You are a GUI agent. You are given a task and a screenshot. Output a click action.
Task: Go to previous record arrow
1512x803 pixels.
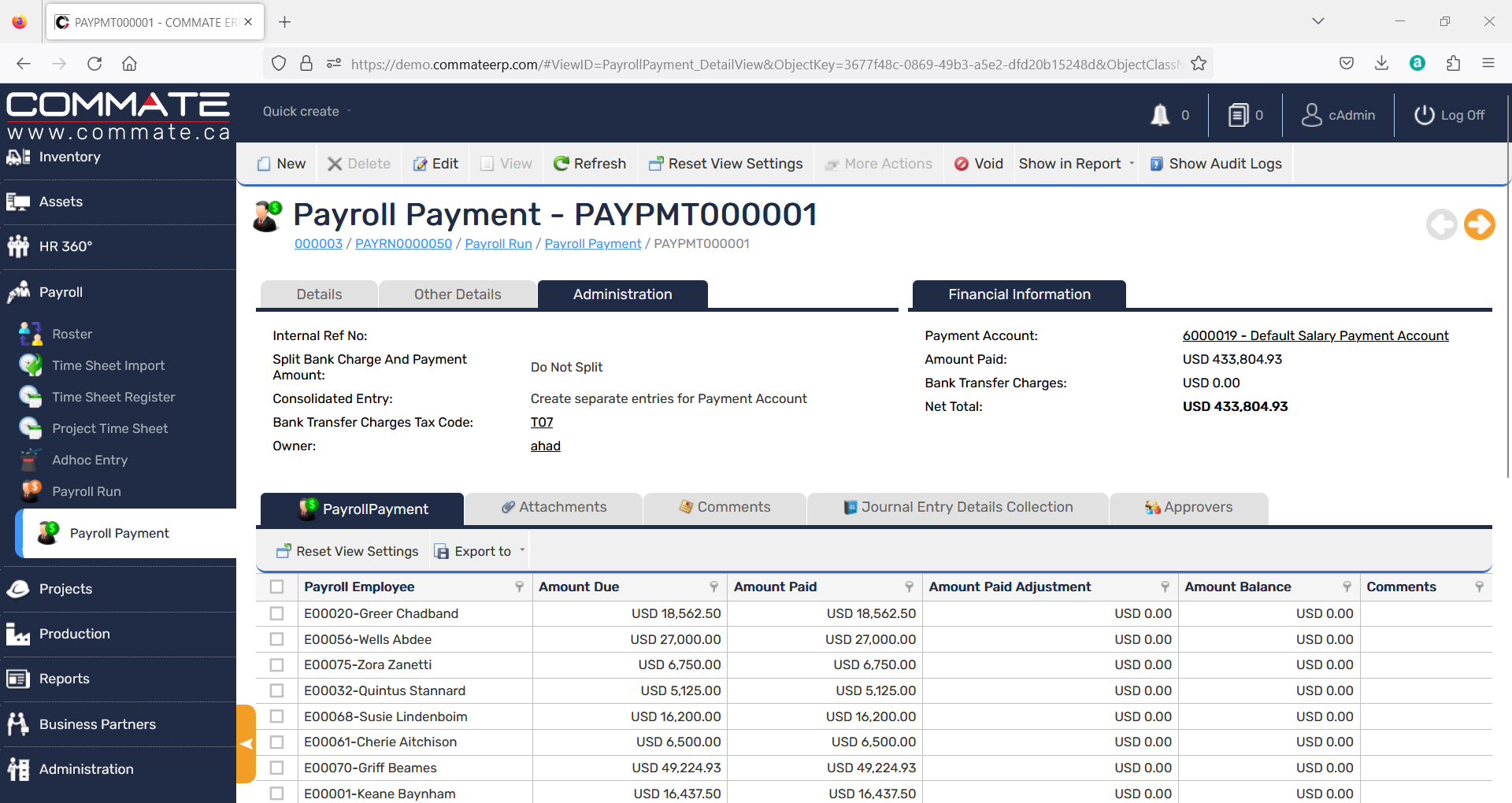click(1442, 224)
